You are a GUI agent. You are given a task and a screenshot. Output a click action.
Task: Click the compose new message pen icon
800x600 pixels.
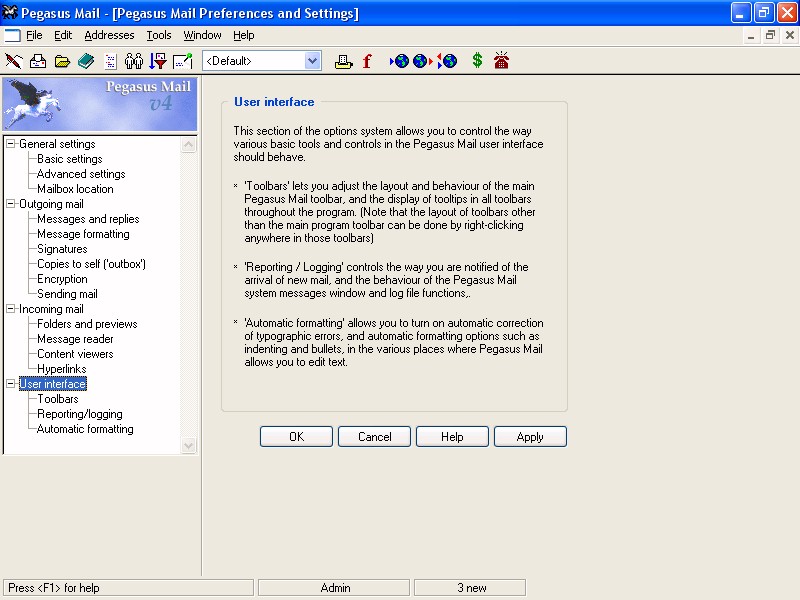[x=14, y=61]
